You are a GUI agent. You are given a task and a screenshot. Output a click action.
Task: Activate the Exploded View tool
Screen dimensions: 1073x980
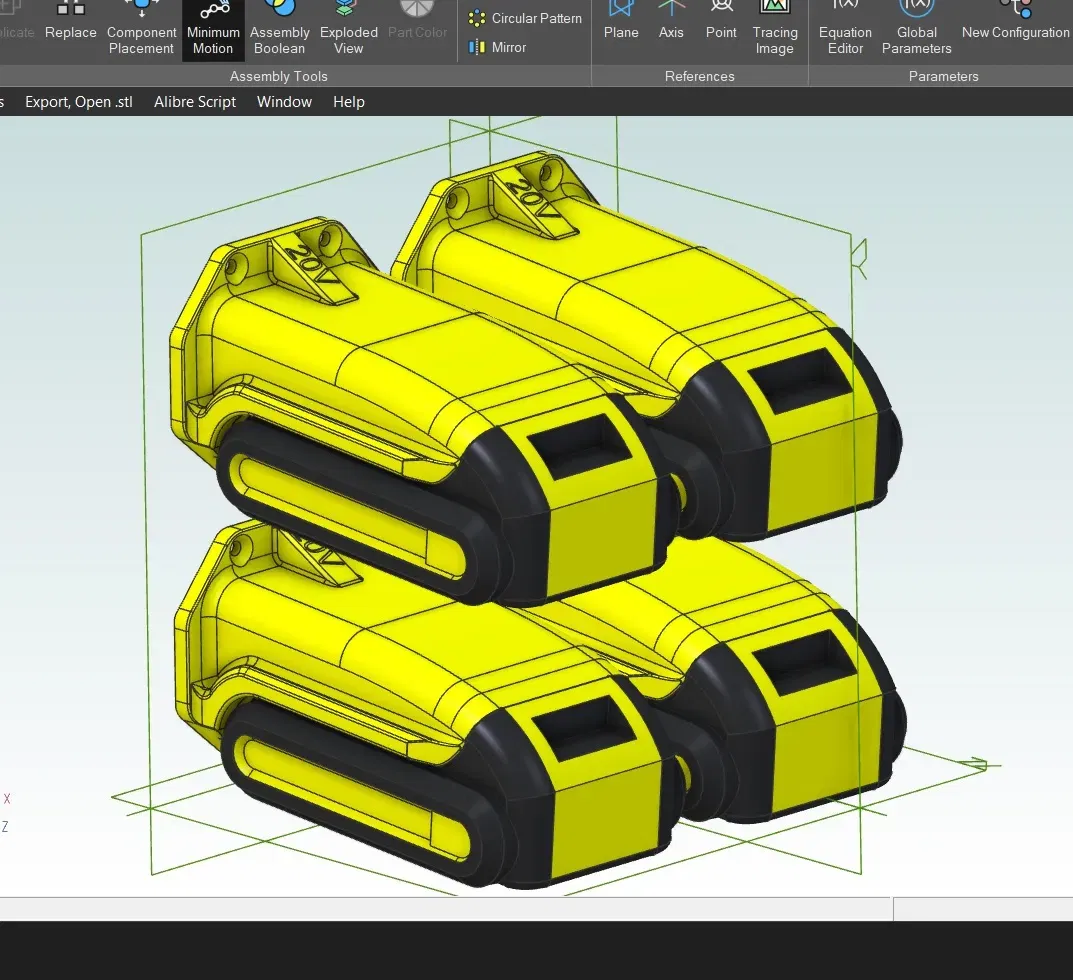348,29
